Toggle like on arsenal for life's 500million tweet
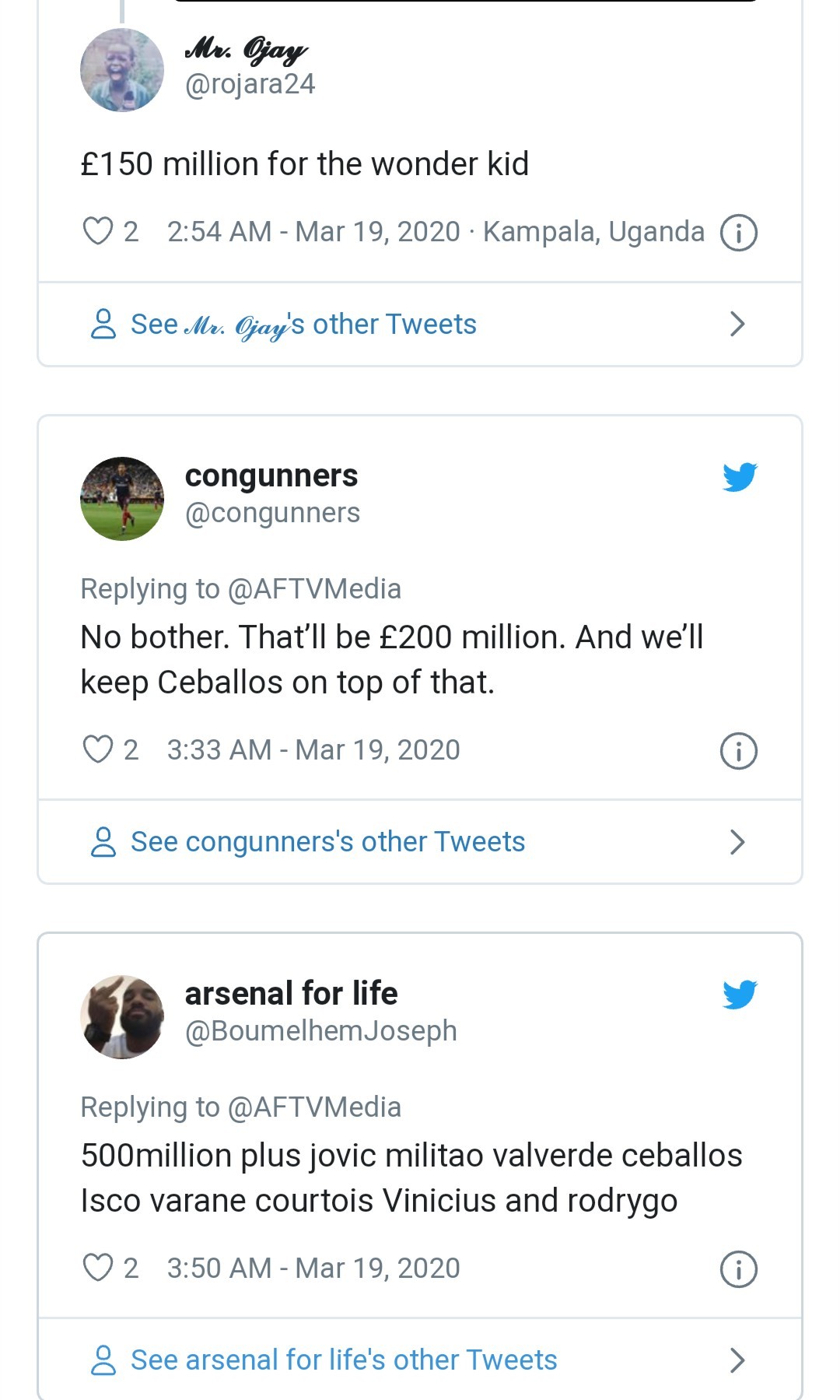 [x=100, y=1267]
